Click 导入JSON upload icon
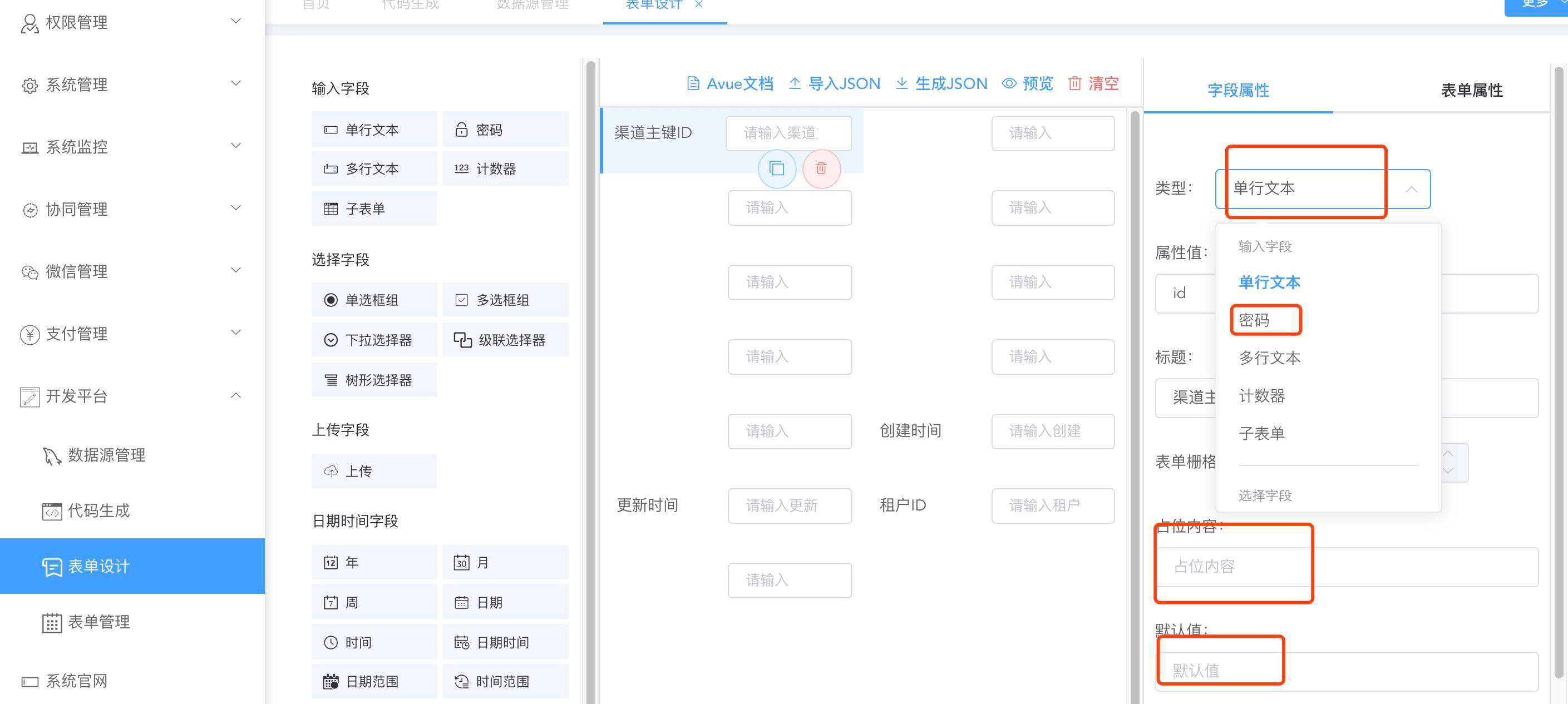The height and width of the screenshot is (704, 1568). 795,83
